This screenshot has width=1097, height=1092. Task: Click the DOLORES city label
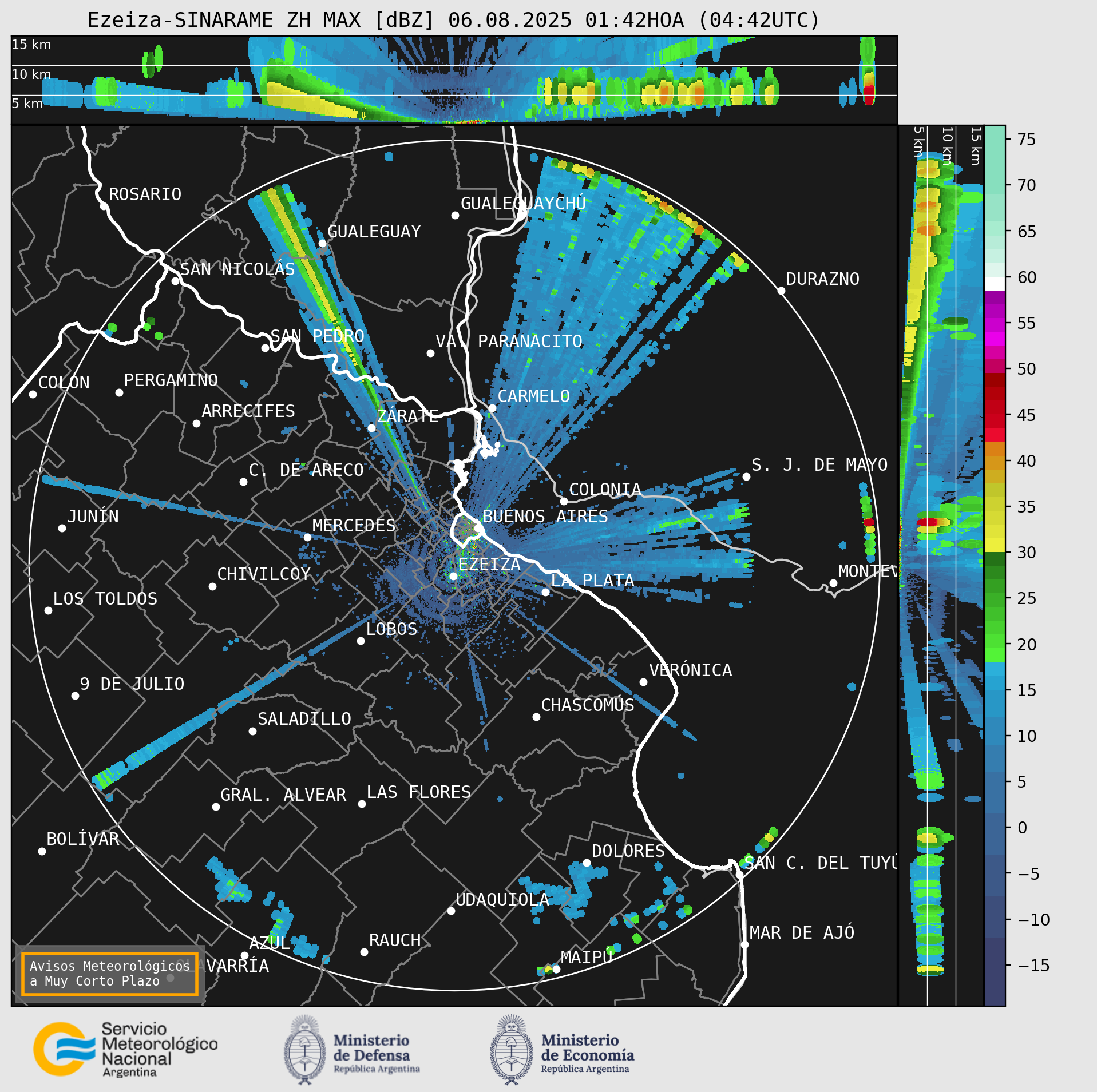pyautogui.click(x=628, y=851)
